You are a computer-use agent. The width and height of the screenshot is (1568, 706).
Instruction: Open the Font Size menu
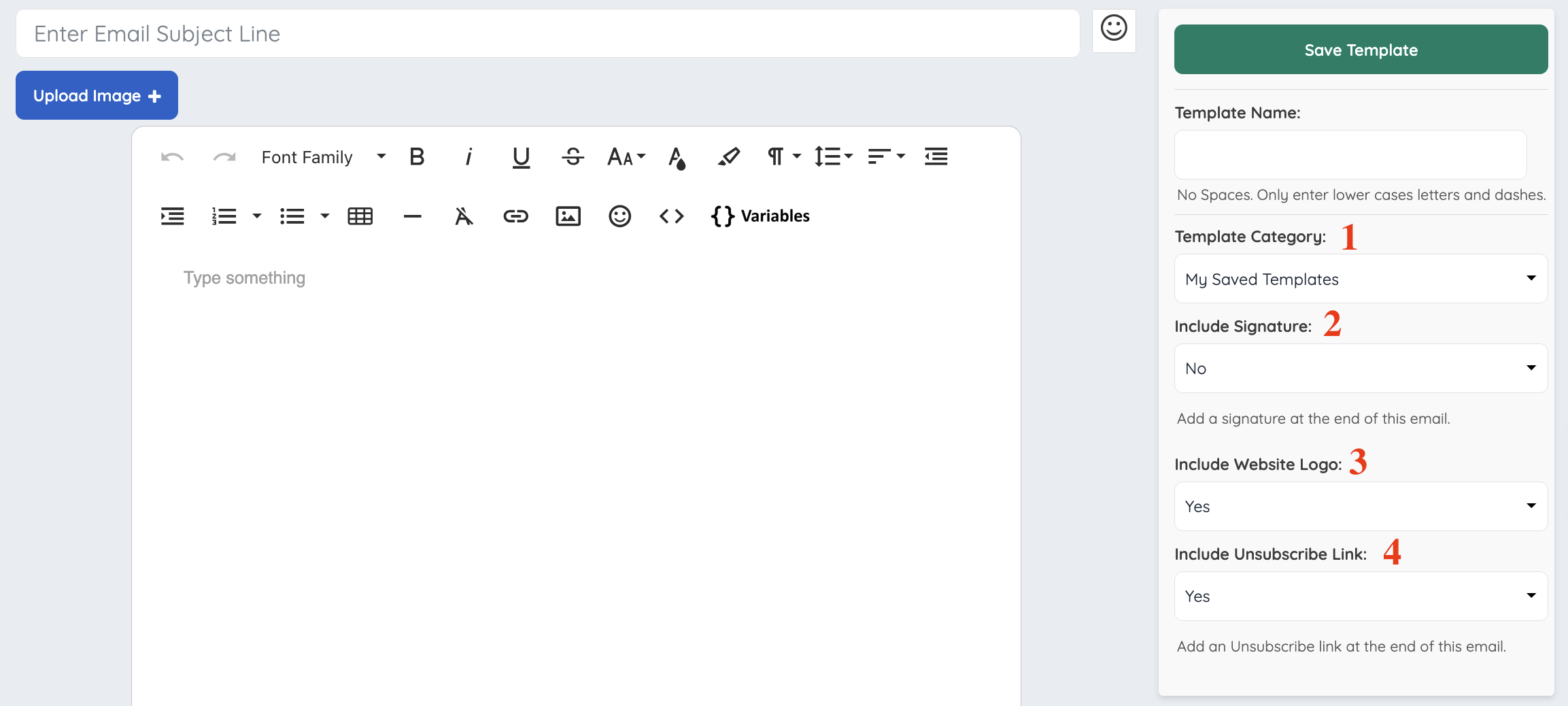[x=626, y=157]
